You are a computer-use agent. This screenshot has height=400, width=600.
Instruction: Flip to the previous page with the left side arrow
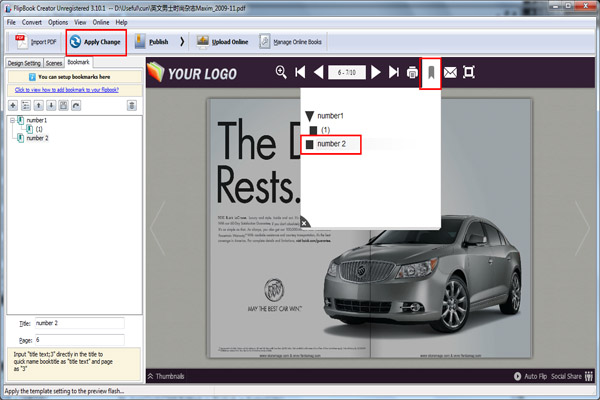click(157, 229)
